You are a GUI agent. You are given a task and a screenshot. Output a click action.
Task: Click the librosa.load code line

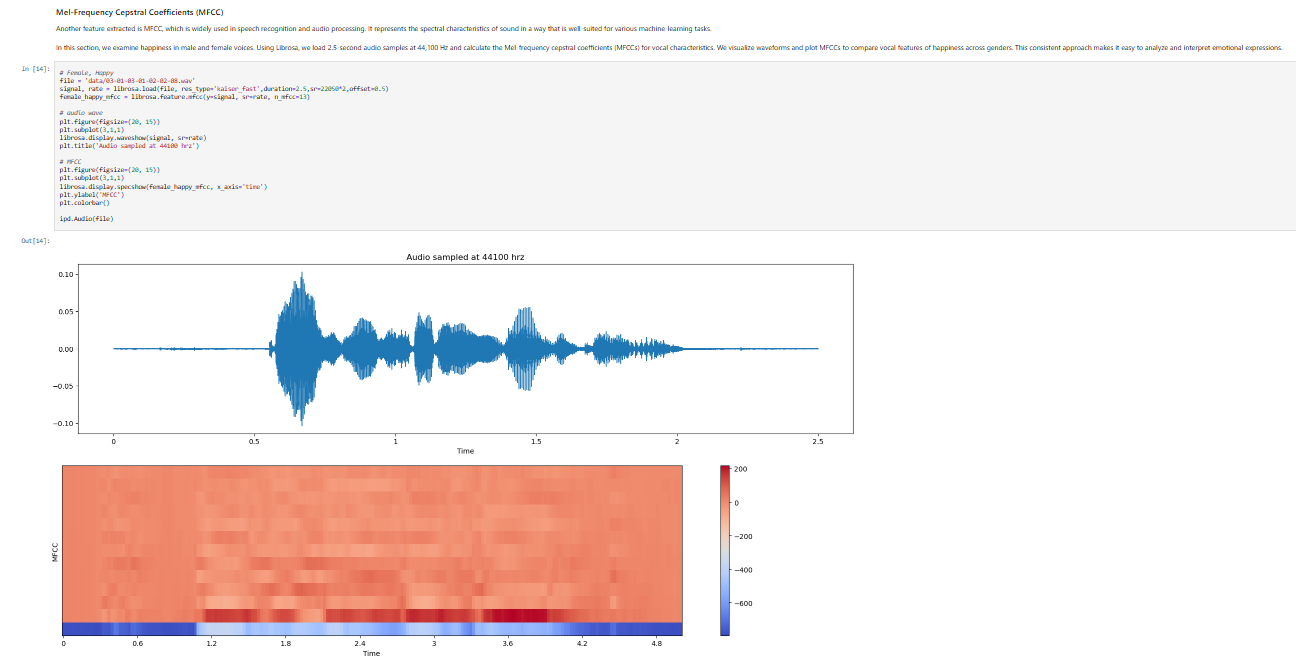pyautogui.click(x=223, y=89)
